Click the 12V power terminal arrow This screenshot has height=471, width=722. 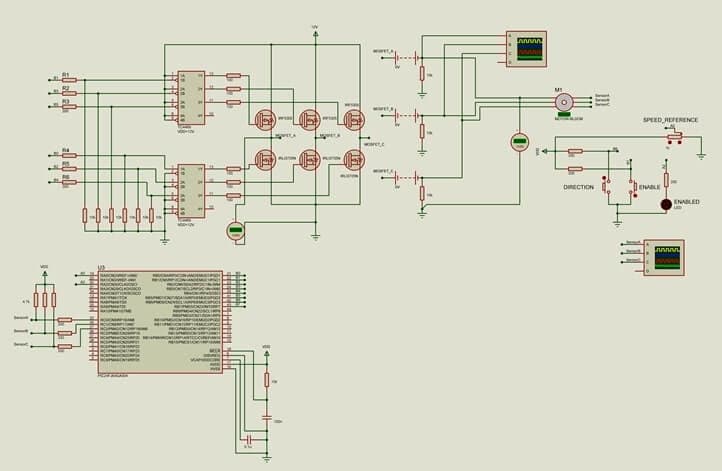[315, 33]
